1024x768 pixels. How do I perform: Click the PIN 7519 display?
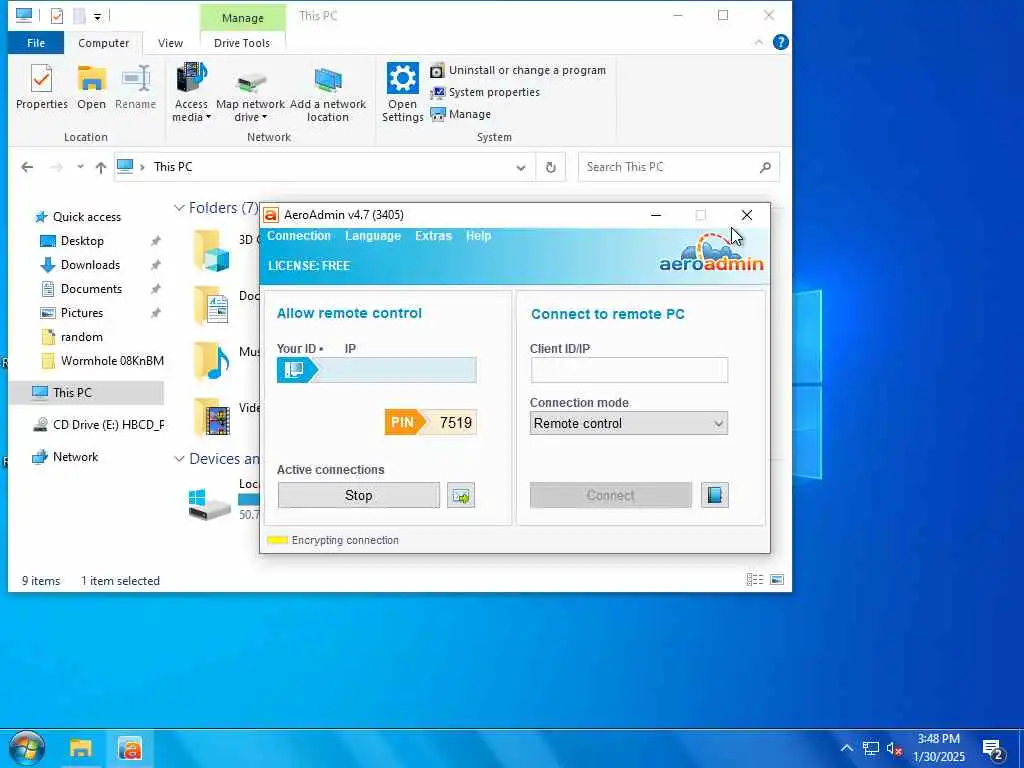430,423
